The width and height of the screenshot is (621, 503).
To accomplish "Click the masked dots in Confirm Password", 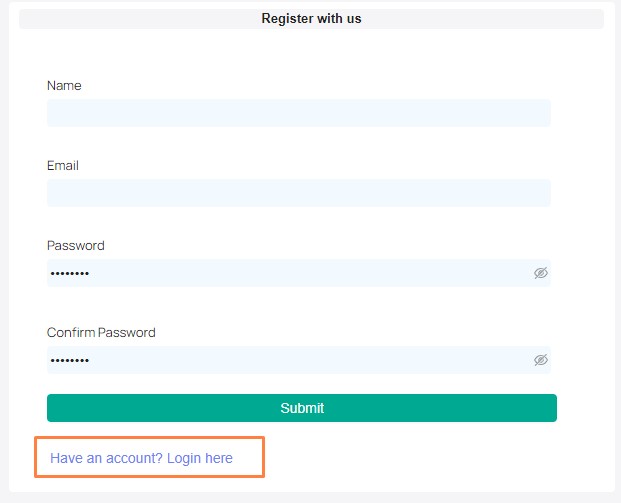I will (70, 360).
